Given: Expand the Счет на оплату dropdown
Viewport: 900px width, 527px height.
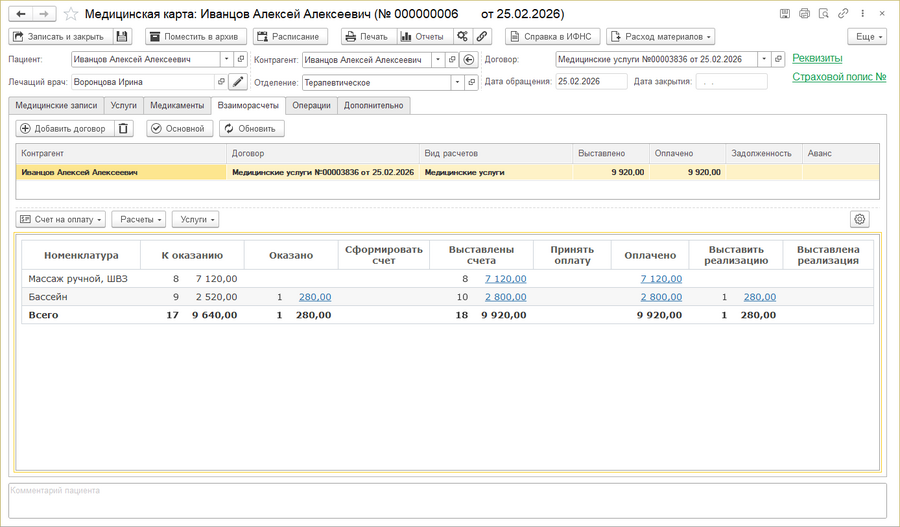Looking at the screenshot, I should (61, 219).
